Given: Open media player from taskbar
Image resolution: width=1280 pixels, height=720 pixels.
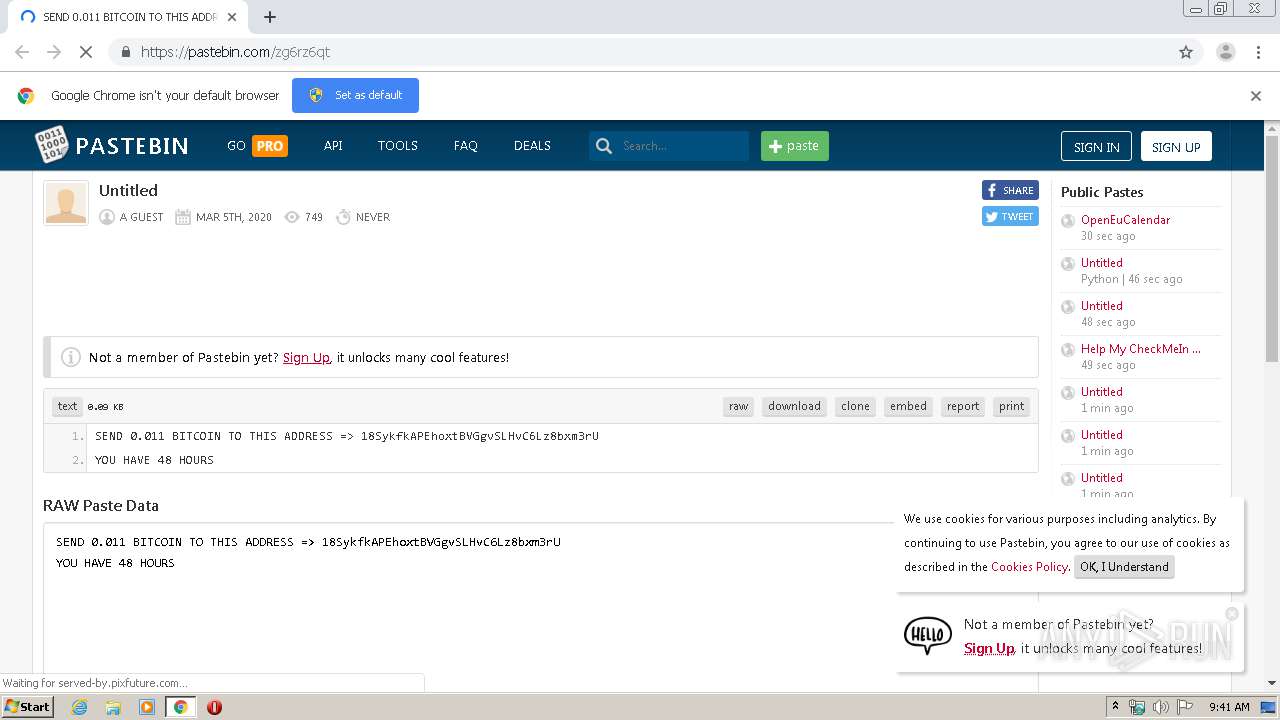Looking at the screenshot, I should click(147, 707).
